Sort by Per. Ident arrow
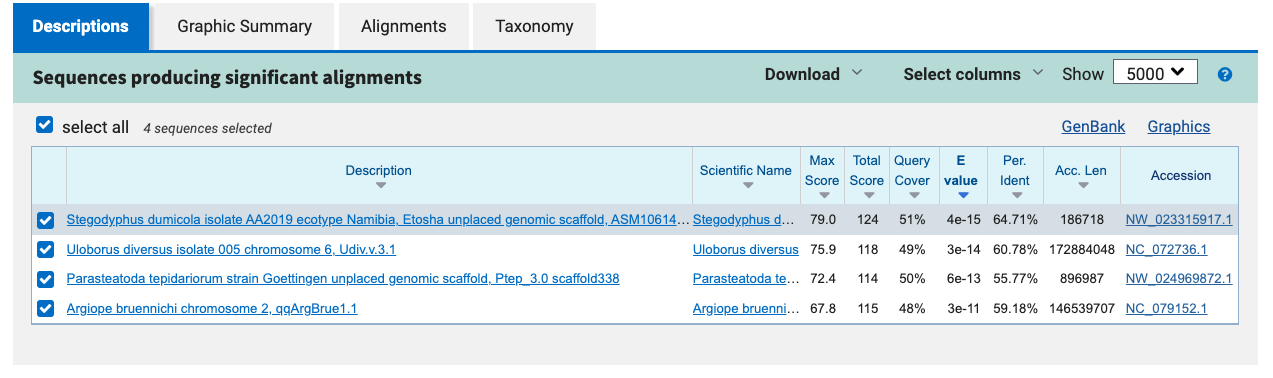The image size is (1273, 378). pyautogui.click(x=1015, y=195)
